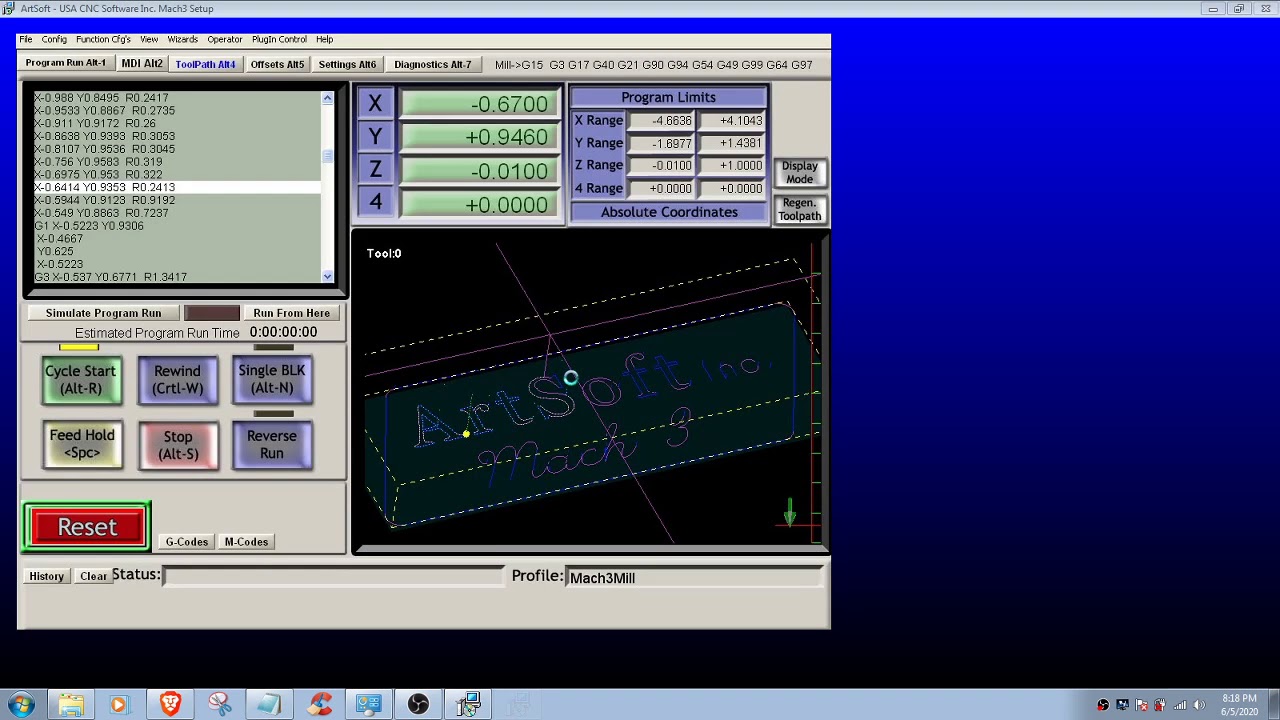Click the History button

[46, 576]
